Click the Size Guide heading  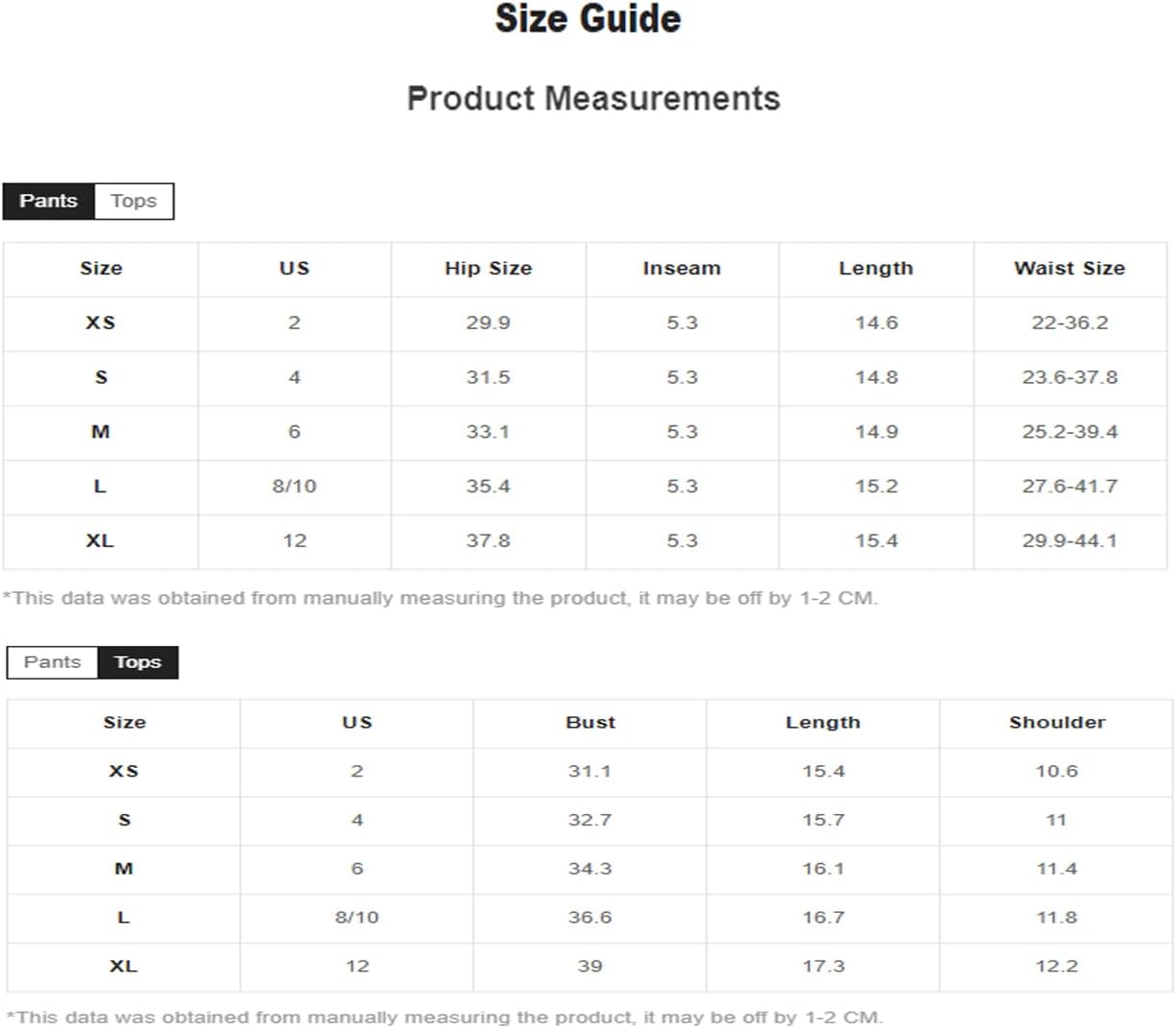[588, 19]
